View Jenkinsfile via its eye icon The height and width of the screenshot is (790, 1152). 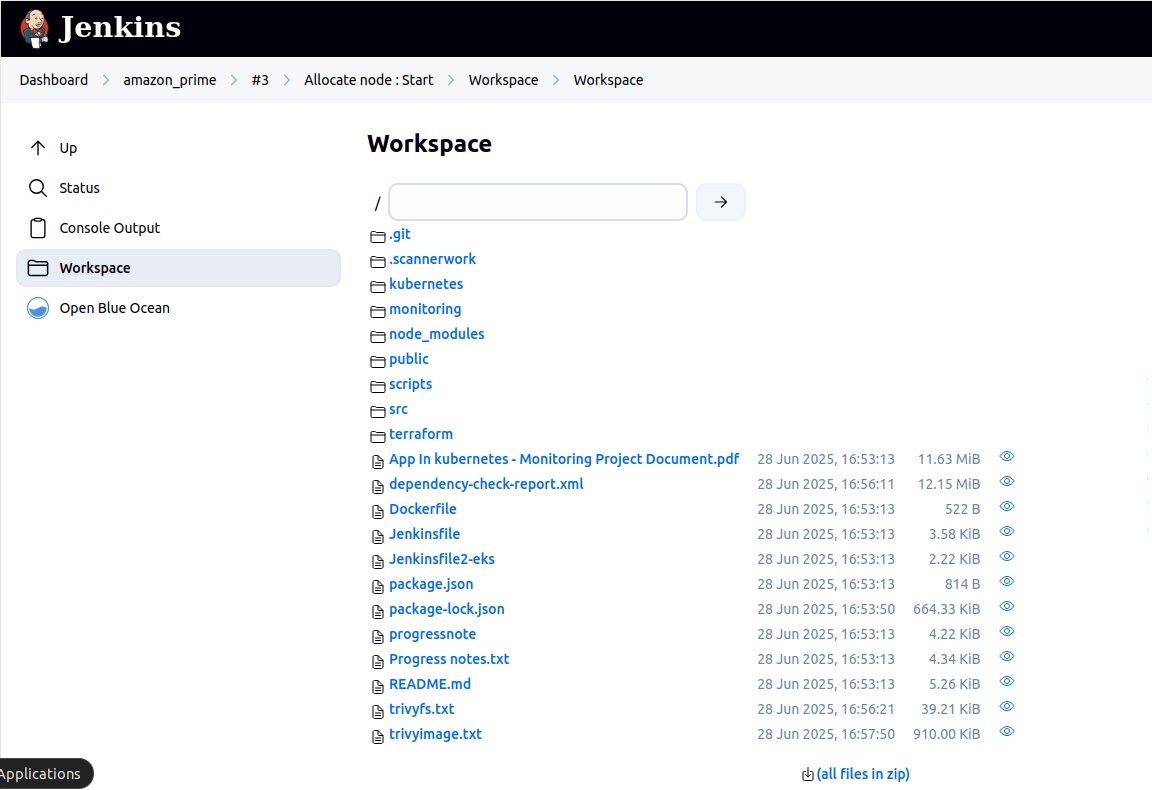click(1007, 531)
